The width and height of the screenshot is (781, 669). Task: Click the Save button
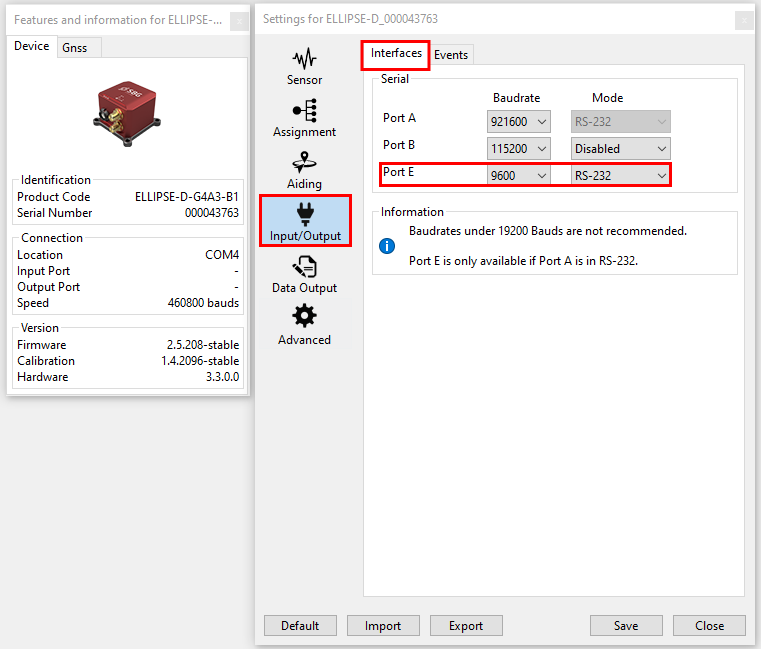pos(626,626)
